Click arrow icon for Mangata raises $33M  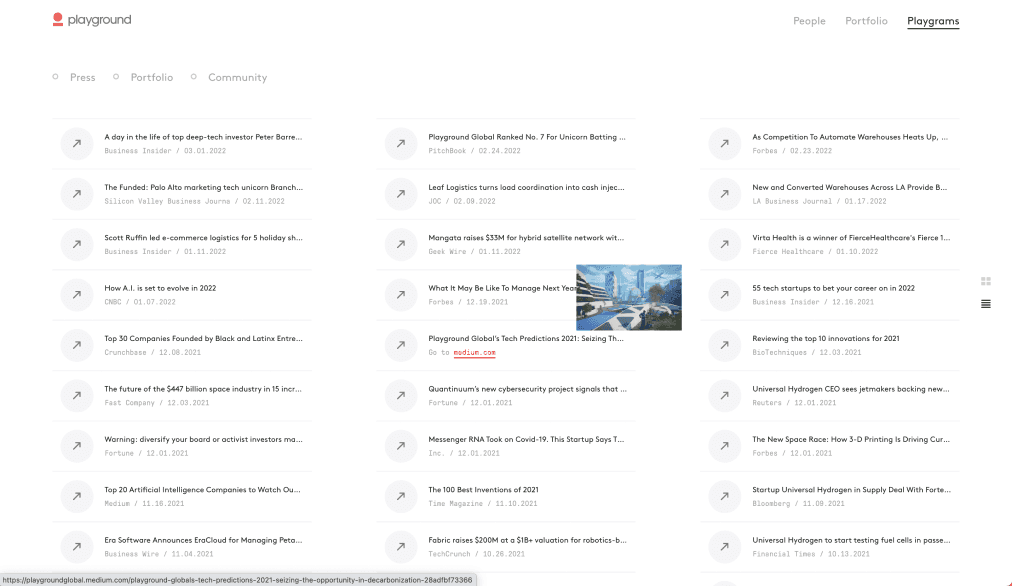[x=401, y=244]
